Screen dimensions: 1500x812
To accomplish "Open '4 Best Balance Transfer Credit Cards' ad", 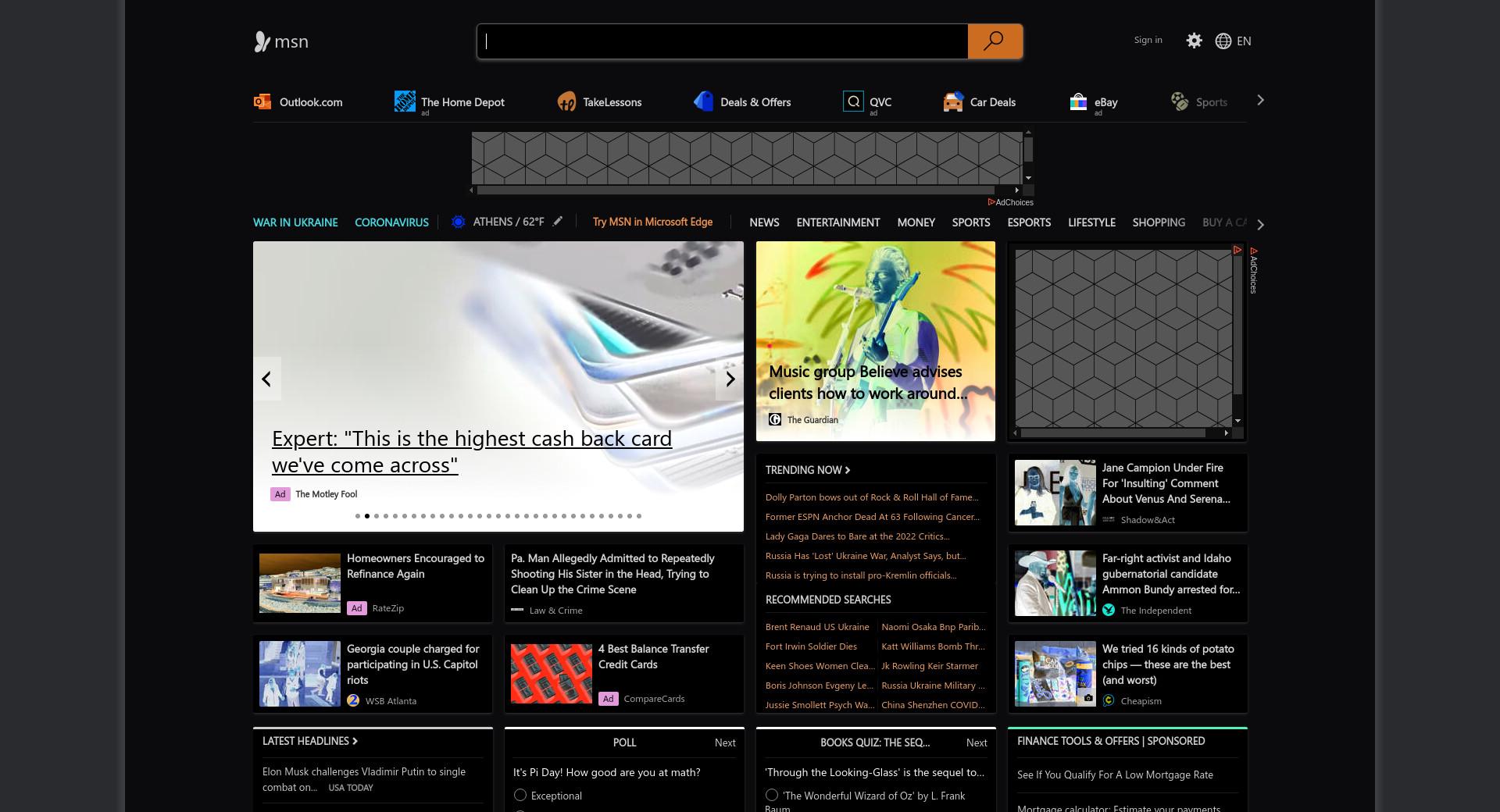I will click(x=654, y=657).
